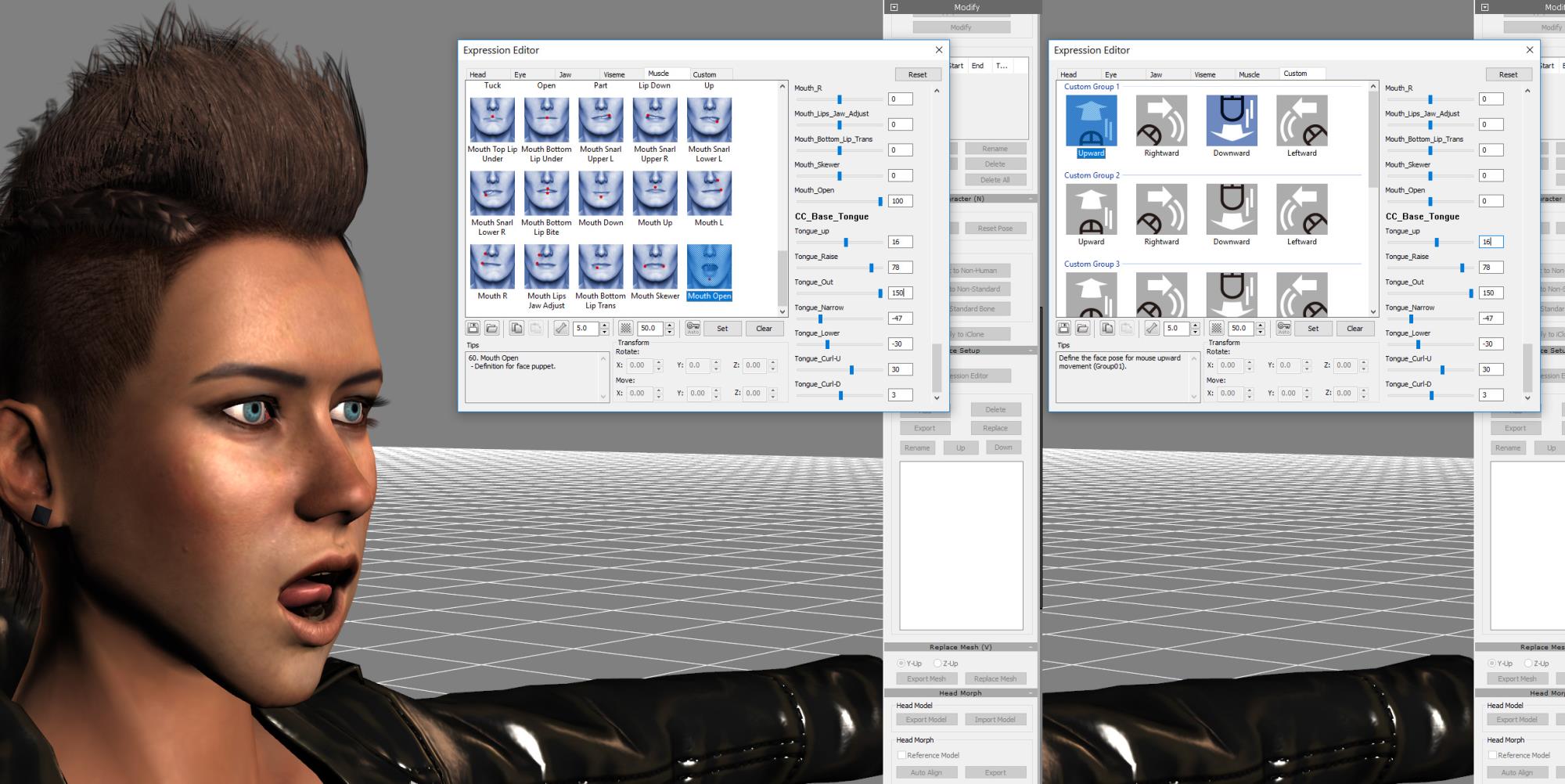Click Reset in right Expression Editor
The image size is (1565, 784).
coord(1508,75)
